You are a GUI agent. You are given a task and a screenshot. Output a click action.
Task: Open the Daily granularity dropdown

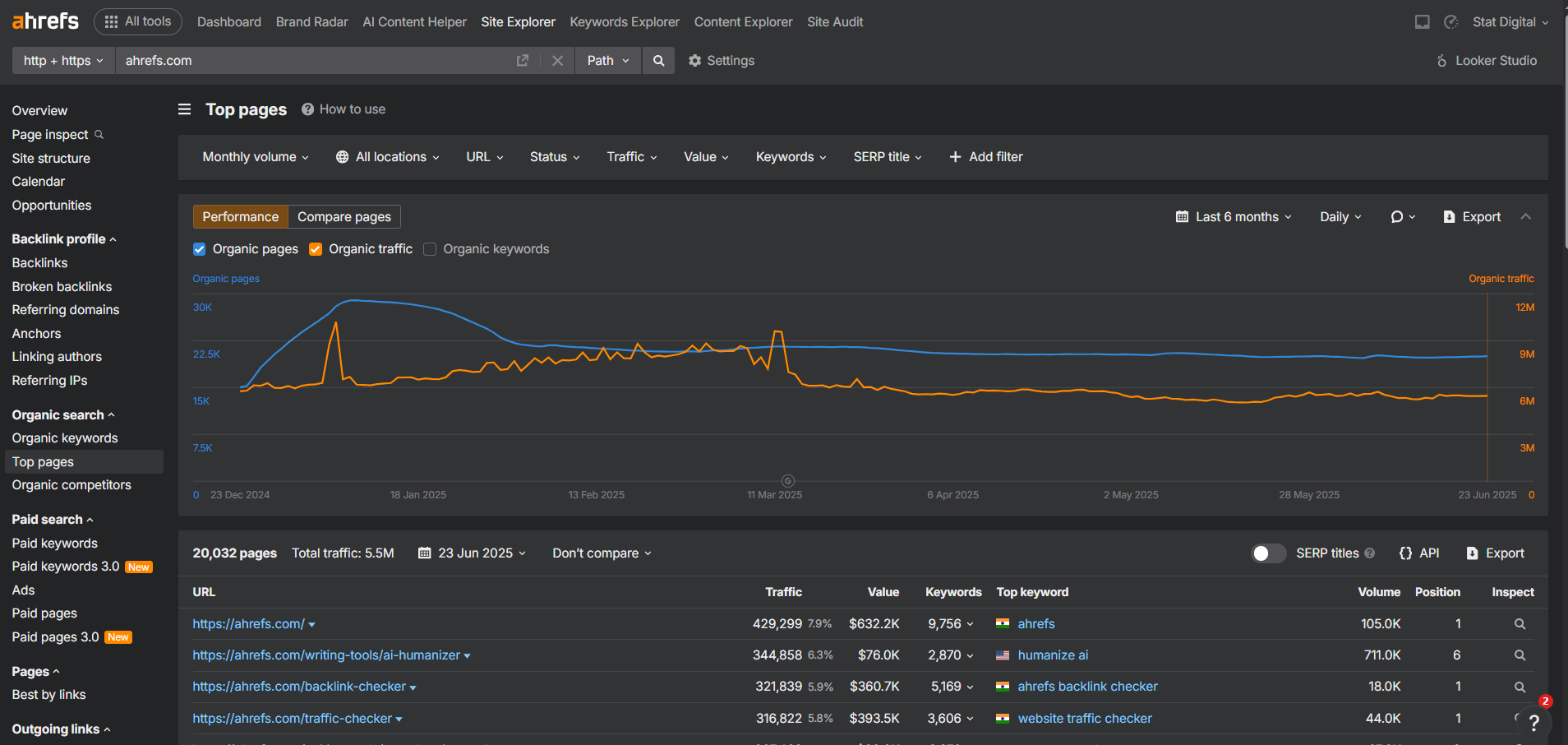(x=1340, y=217)
